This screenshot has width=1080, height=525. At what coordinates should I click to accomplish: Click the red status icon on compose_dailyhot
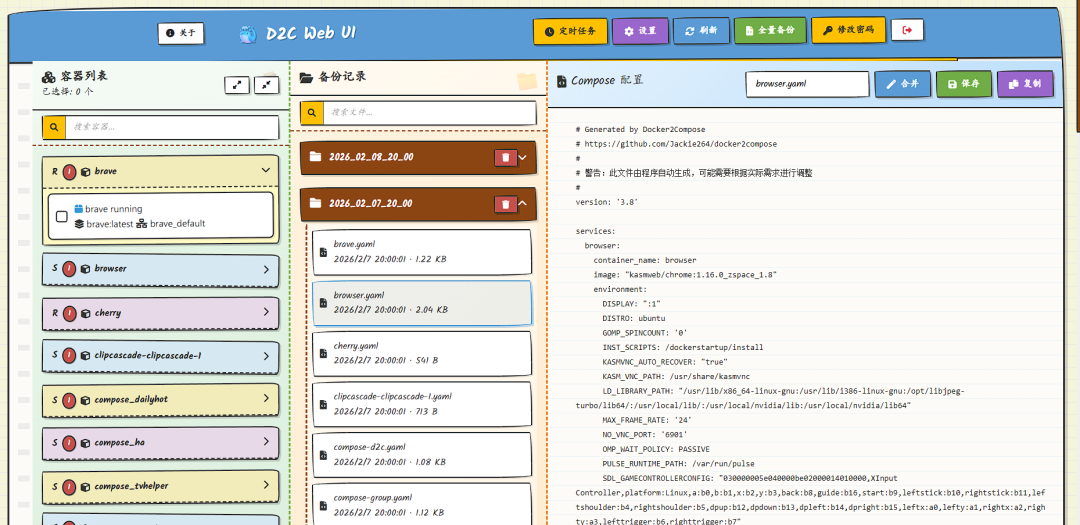(x=69, y=400)
